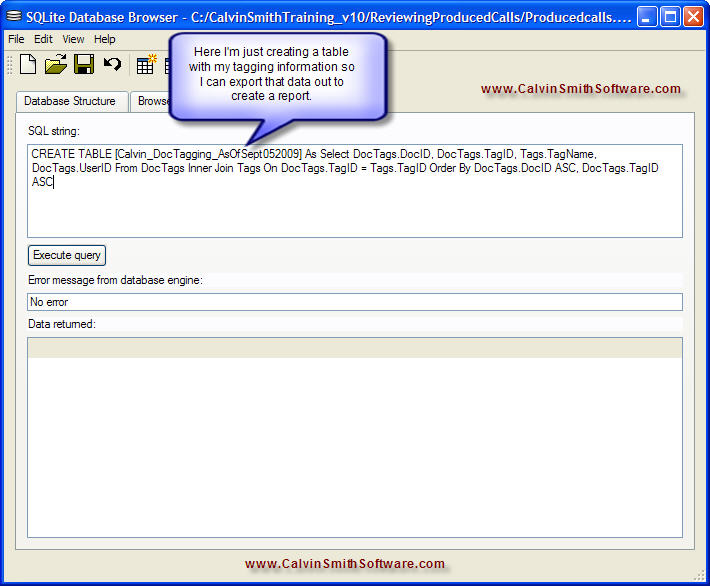This screenshot has width=710, height=586.
Task: Switch to the Database Structure tab
Action: tap(70, 101)
